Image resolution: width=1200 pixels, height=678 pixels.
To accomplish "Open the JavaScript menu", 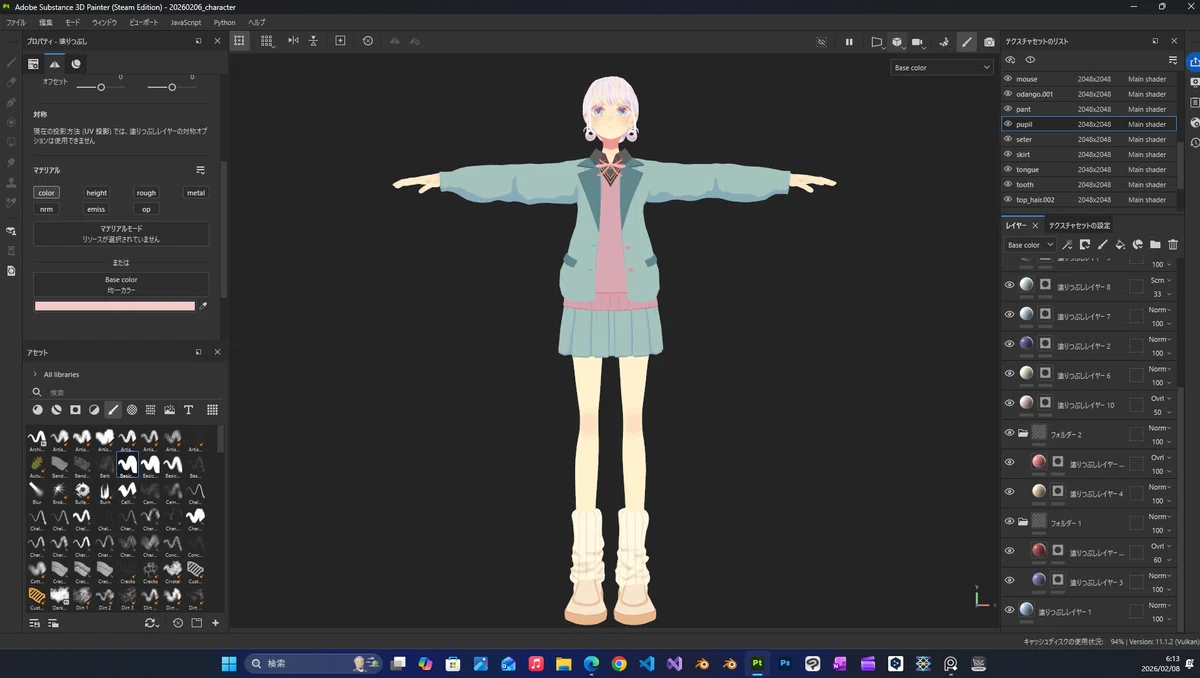I will (x=186, y=22).
